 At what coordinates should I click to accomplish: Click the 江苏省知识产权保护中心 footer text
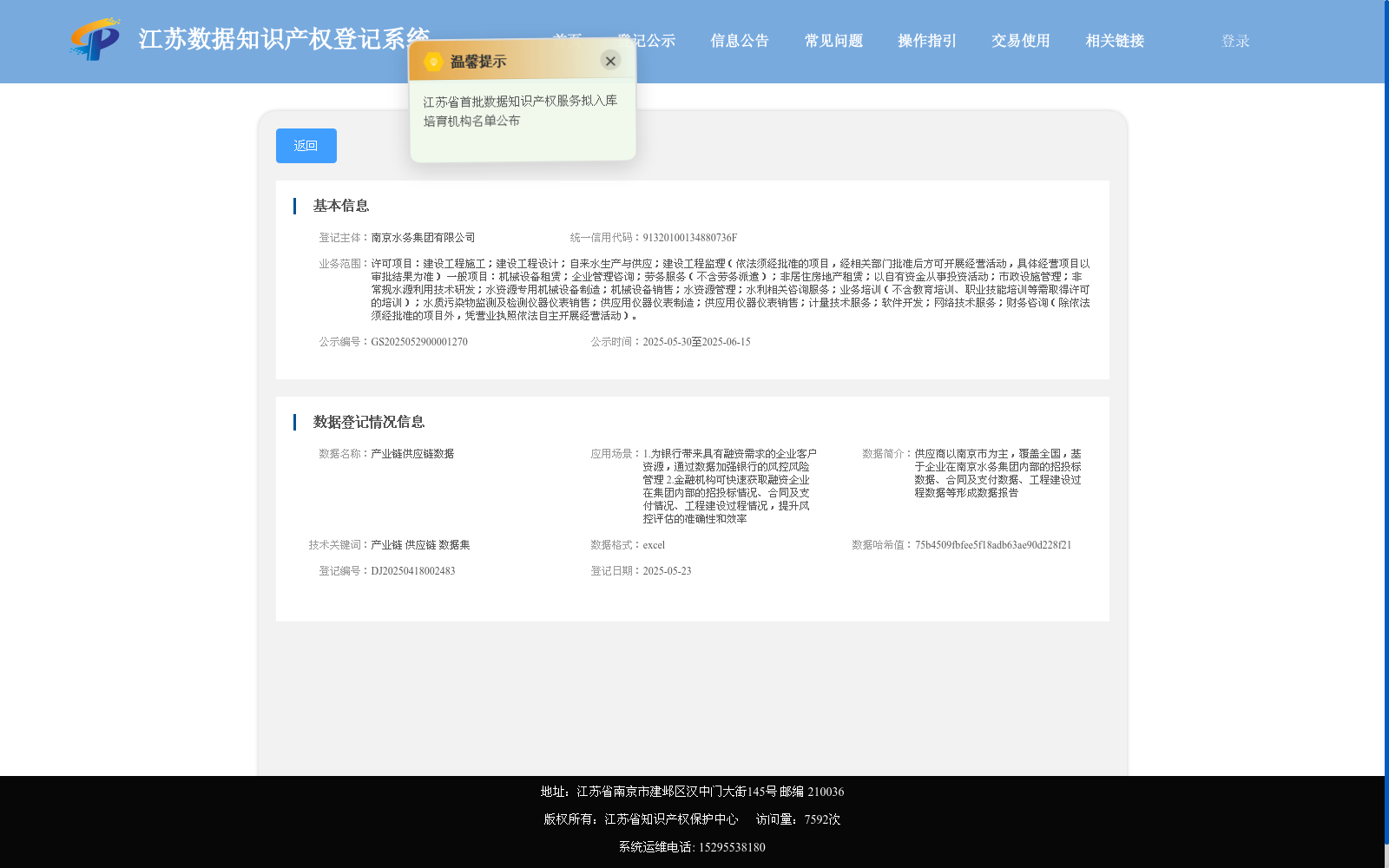coord(668,819)
